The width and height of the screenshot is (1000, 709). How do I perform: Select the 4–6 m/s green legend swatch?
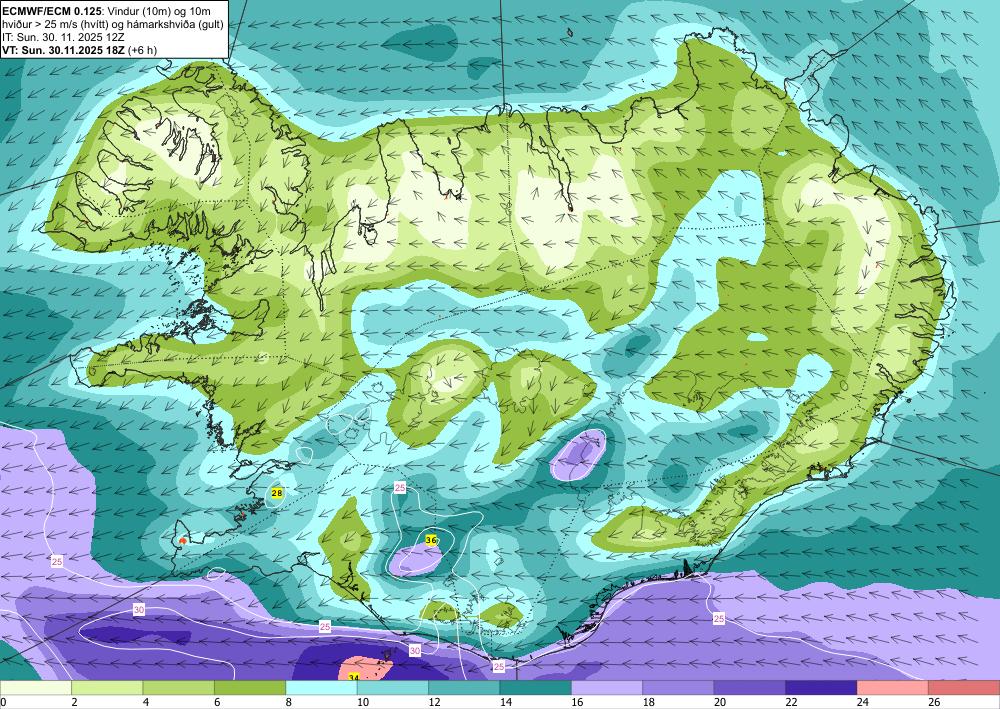coord(179,688)
